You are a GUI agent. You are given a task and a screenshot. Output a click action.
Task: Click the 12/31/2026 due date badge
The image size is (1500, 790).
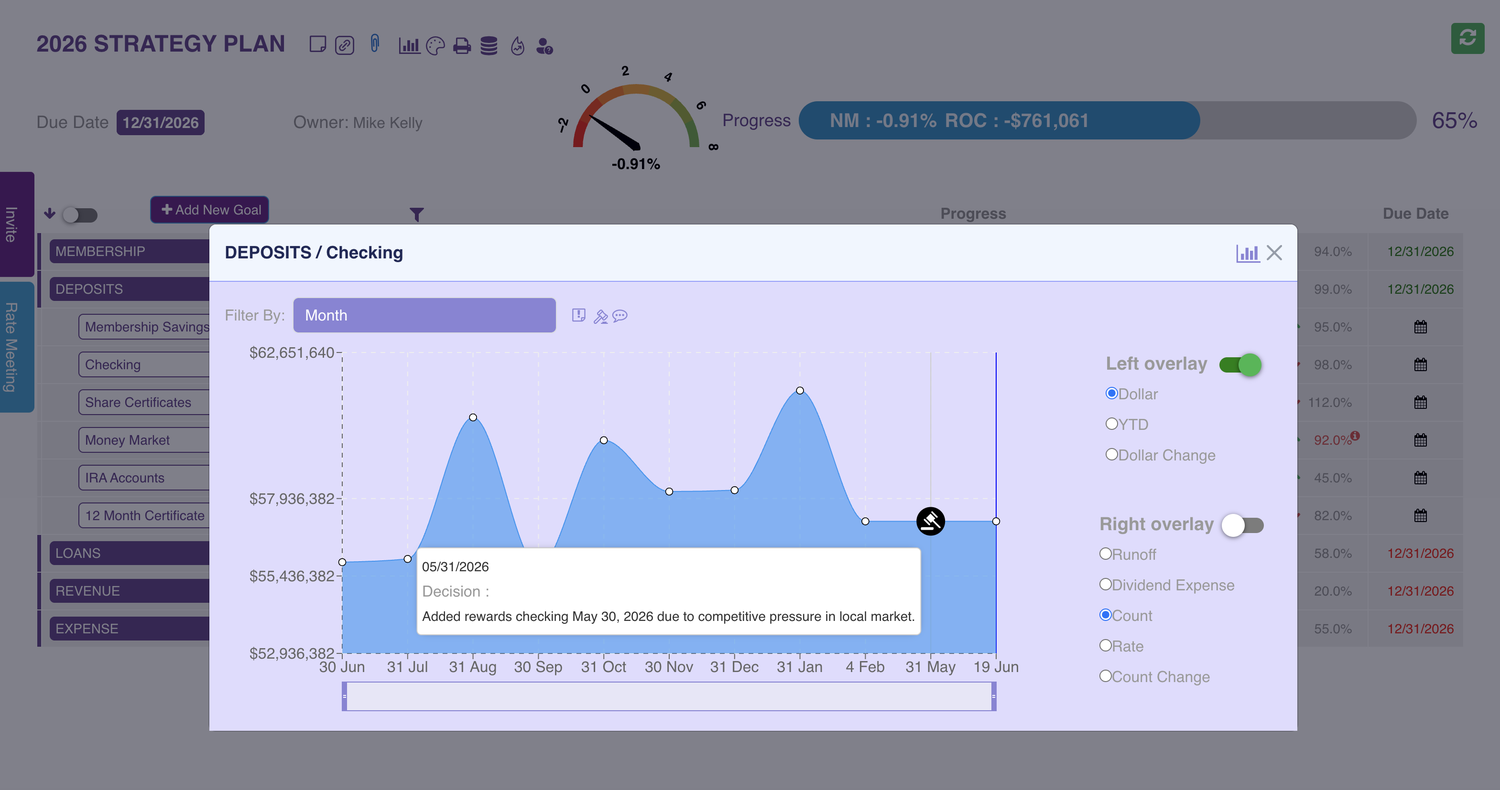160,123
